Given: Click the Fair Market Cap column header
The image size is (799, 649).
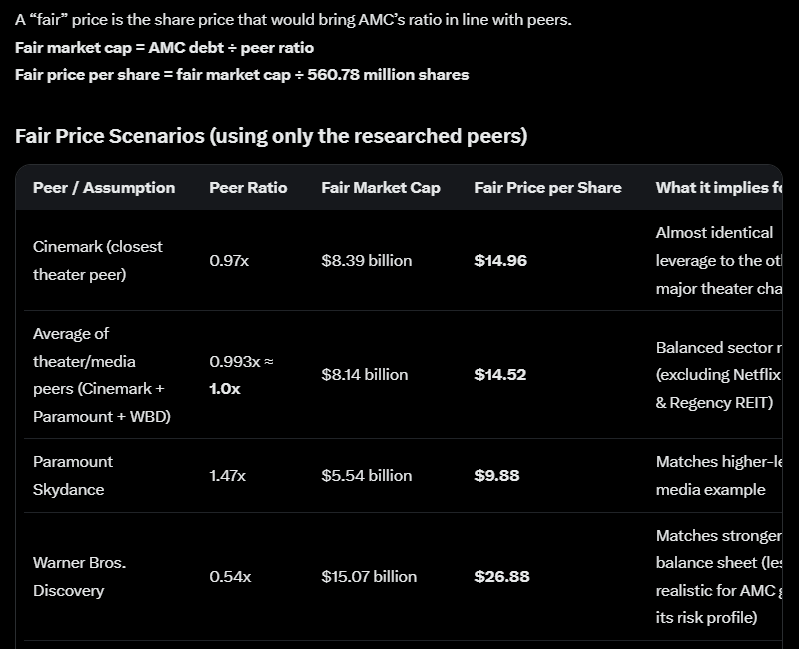Looking at the screenshot, I should point(381,187).
